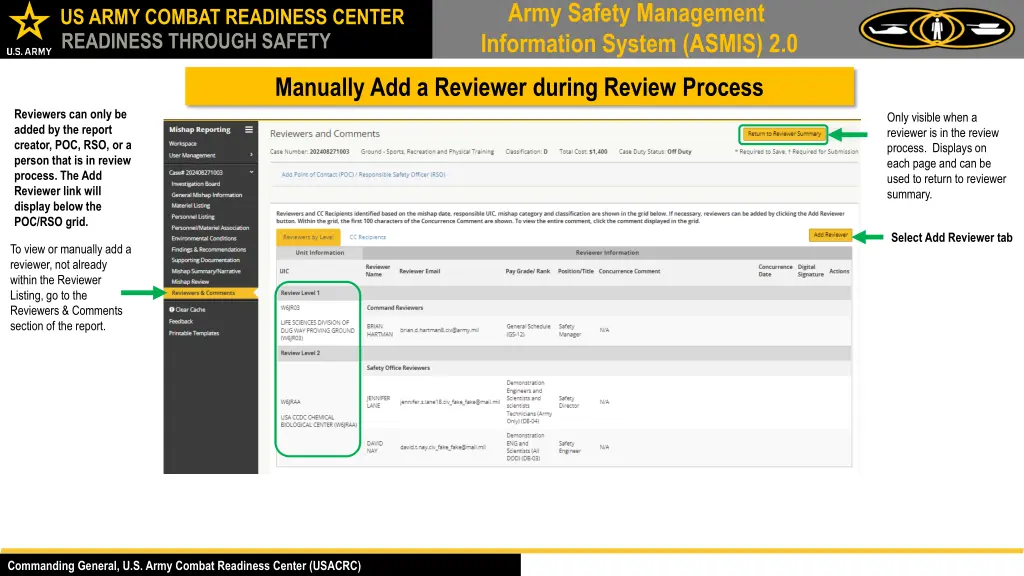
Task: Click the U.S. Army star logo
Action: click(29, 22)
